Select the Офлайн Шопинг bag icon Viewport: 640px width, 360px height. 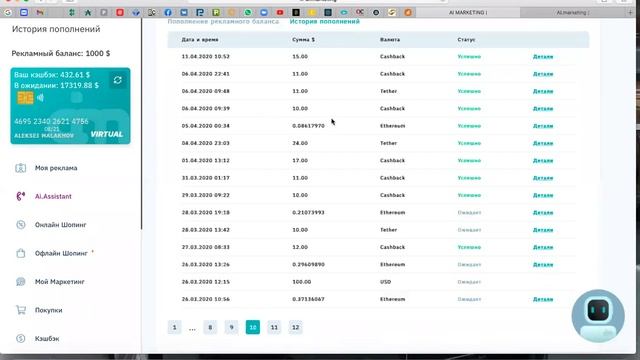pos(20,253)
